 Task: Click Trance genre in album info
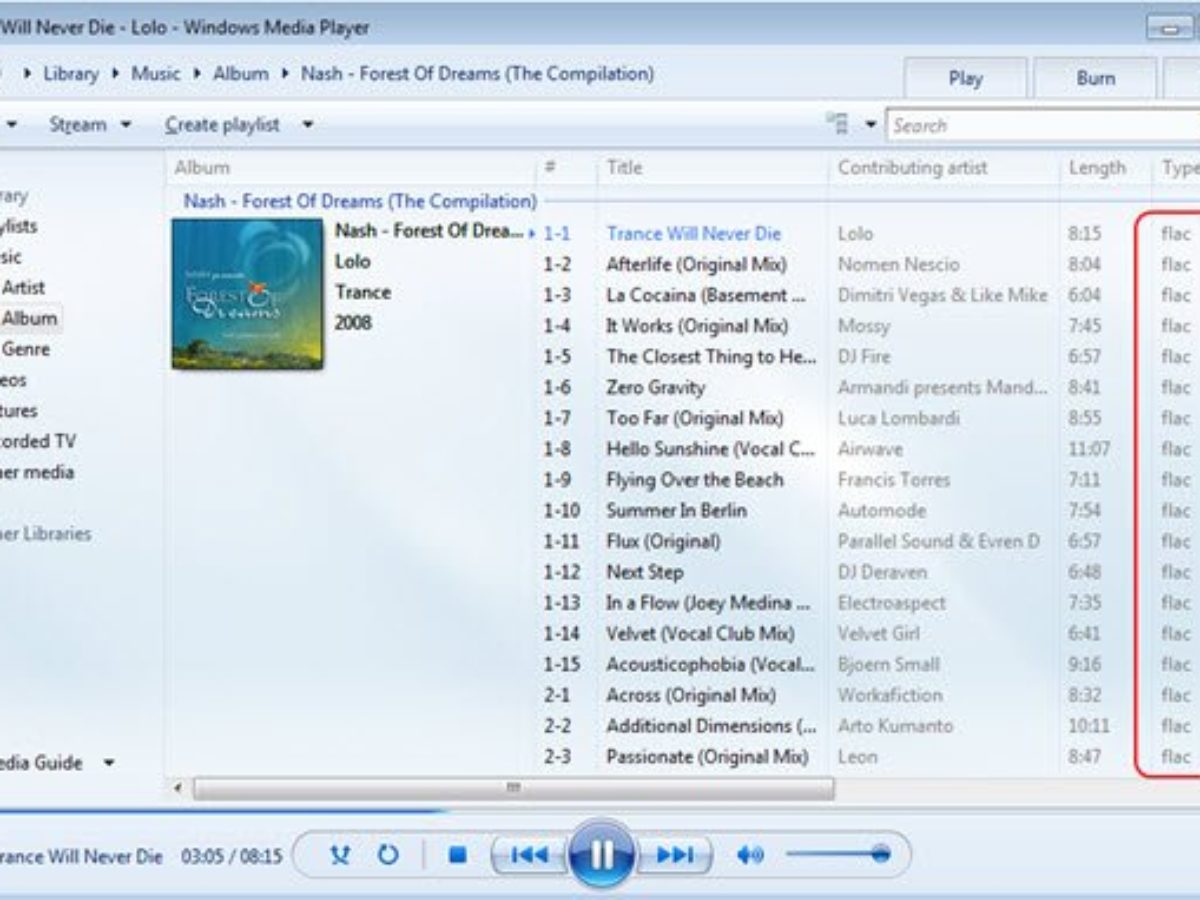tap(363, 292)
